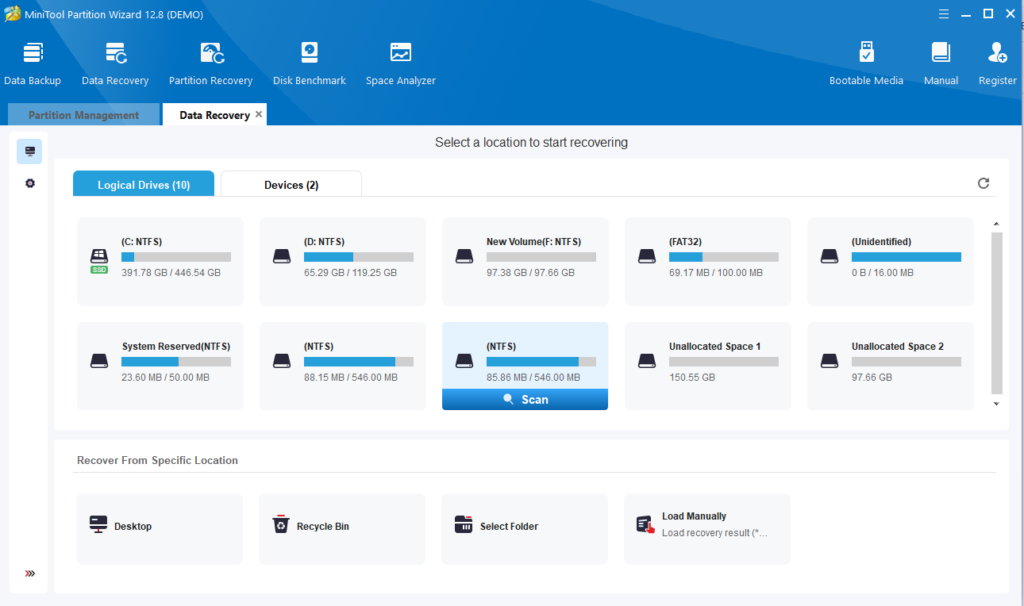Click the New Volume(F: NTFS) label
The width and height of the screenshot is (1024, 606).
(534, 242)
